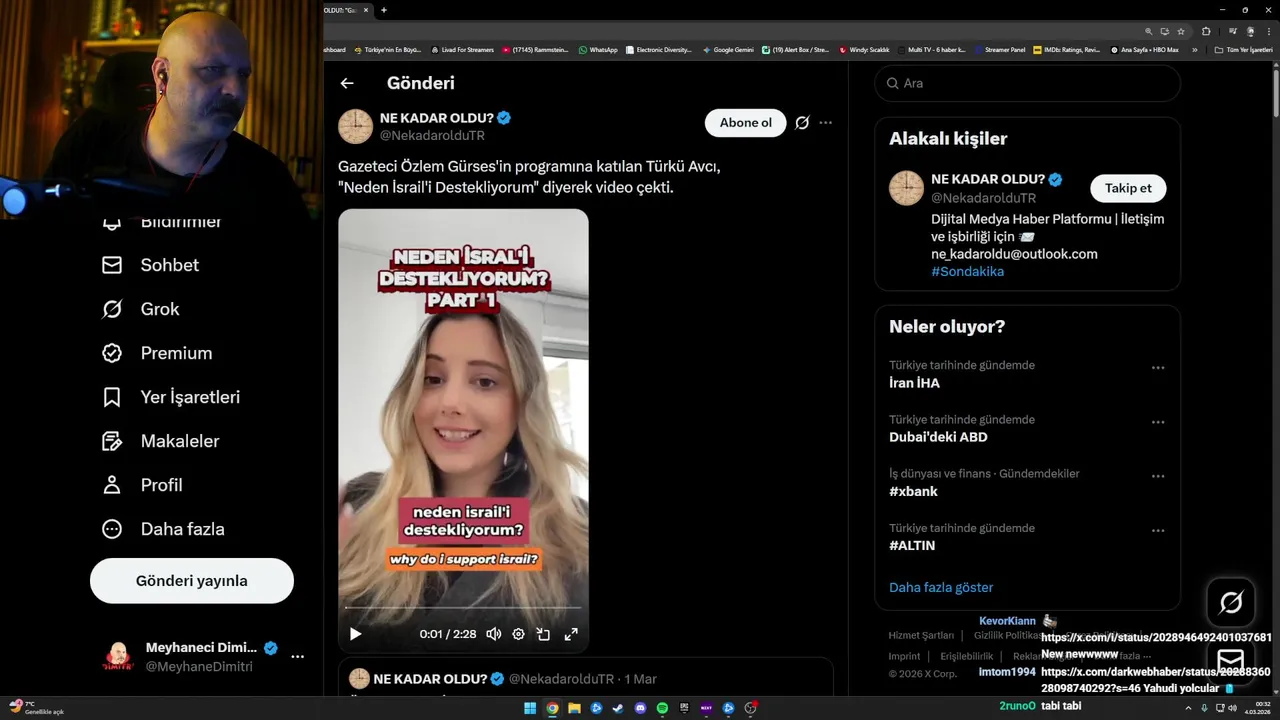
Task: Click Takip et for NE KADAR OLDU?
Action: point(1128,188)
